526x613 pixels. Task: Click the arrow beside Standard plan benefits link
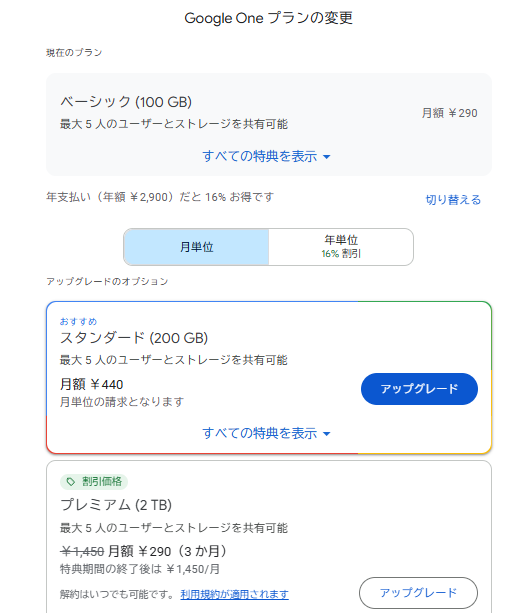(327, 434)
